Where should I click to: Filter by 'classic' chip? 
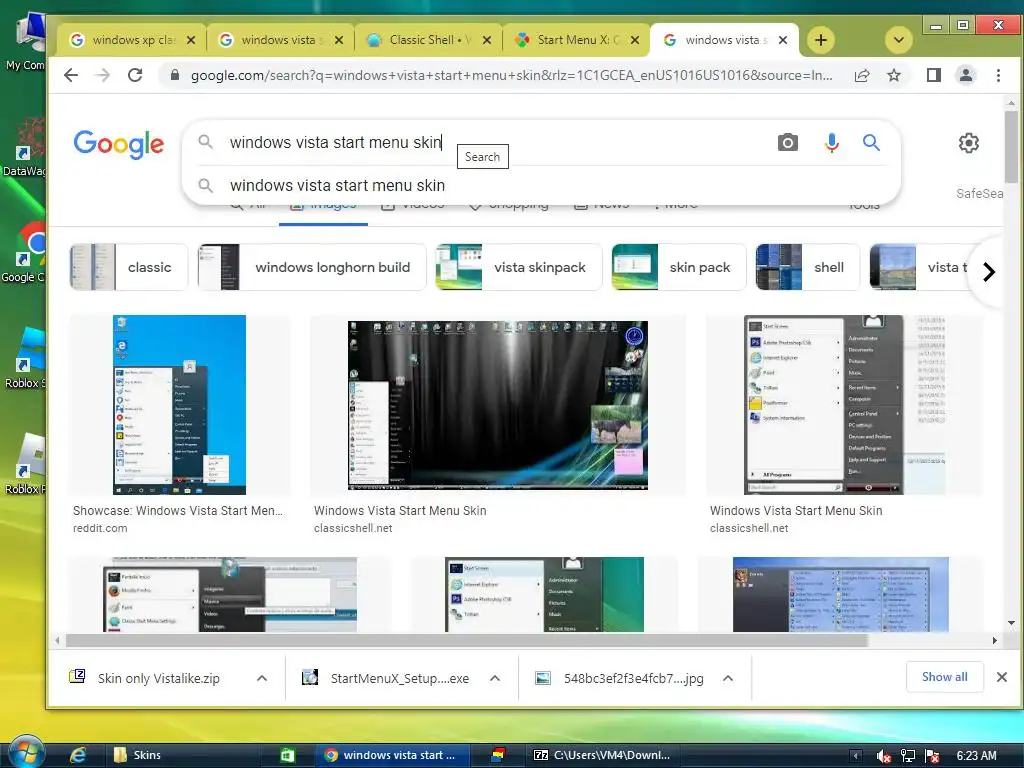coord(129,267)
